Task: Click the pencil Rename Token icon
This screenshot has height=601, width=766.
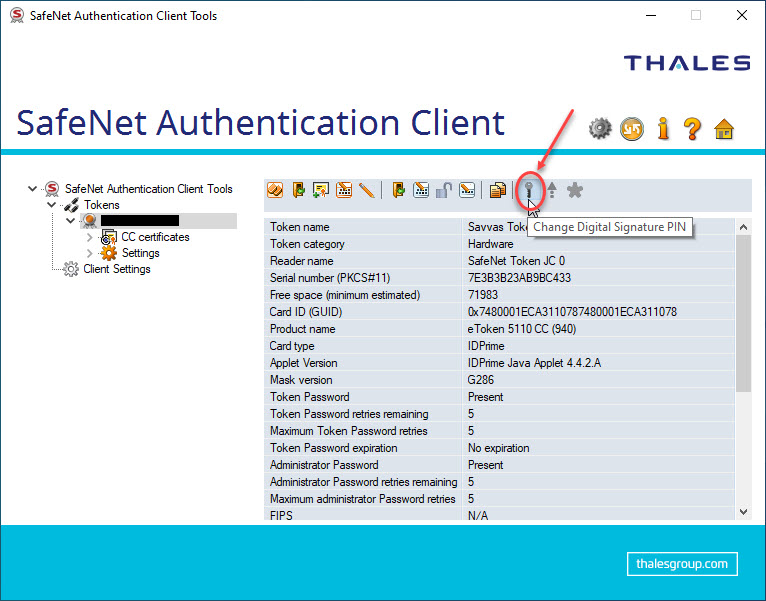Action: tap(367, 190)
